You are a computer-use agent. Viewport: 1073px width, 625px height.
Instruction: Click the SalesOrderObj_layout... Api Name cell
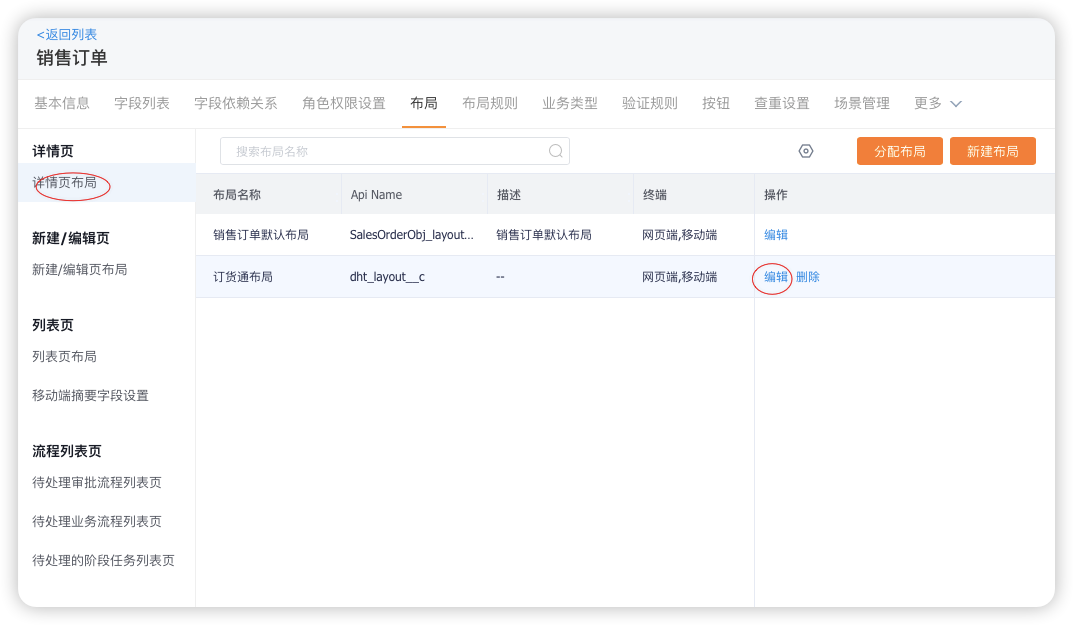click(x=411, y=235)
